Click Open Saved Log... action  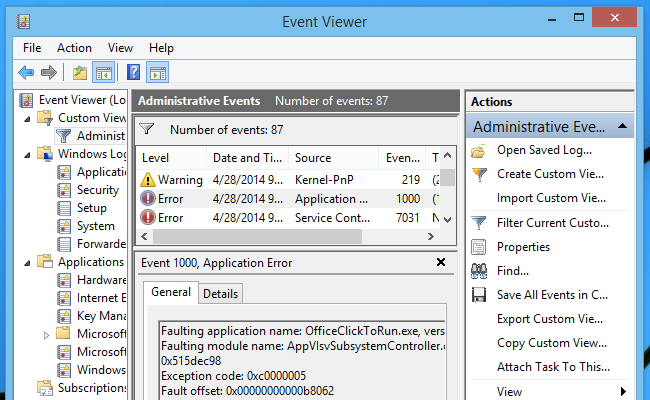point(544,150)
